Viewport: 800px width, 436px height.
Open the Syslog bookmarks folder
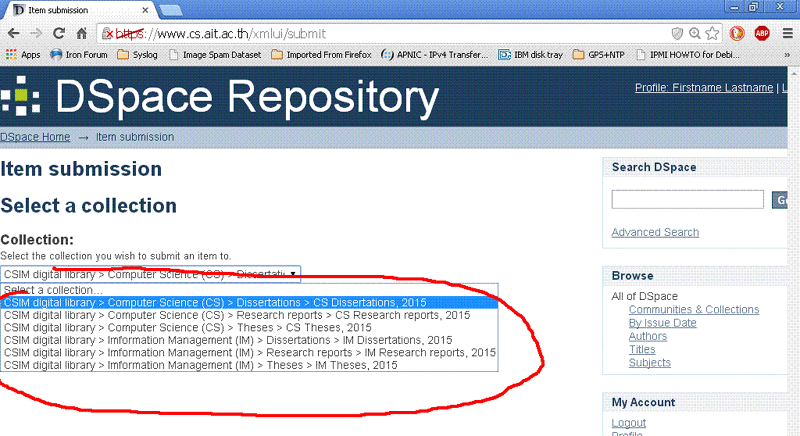pyautogui.click(x=137, y=55)
